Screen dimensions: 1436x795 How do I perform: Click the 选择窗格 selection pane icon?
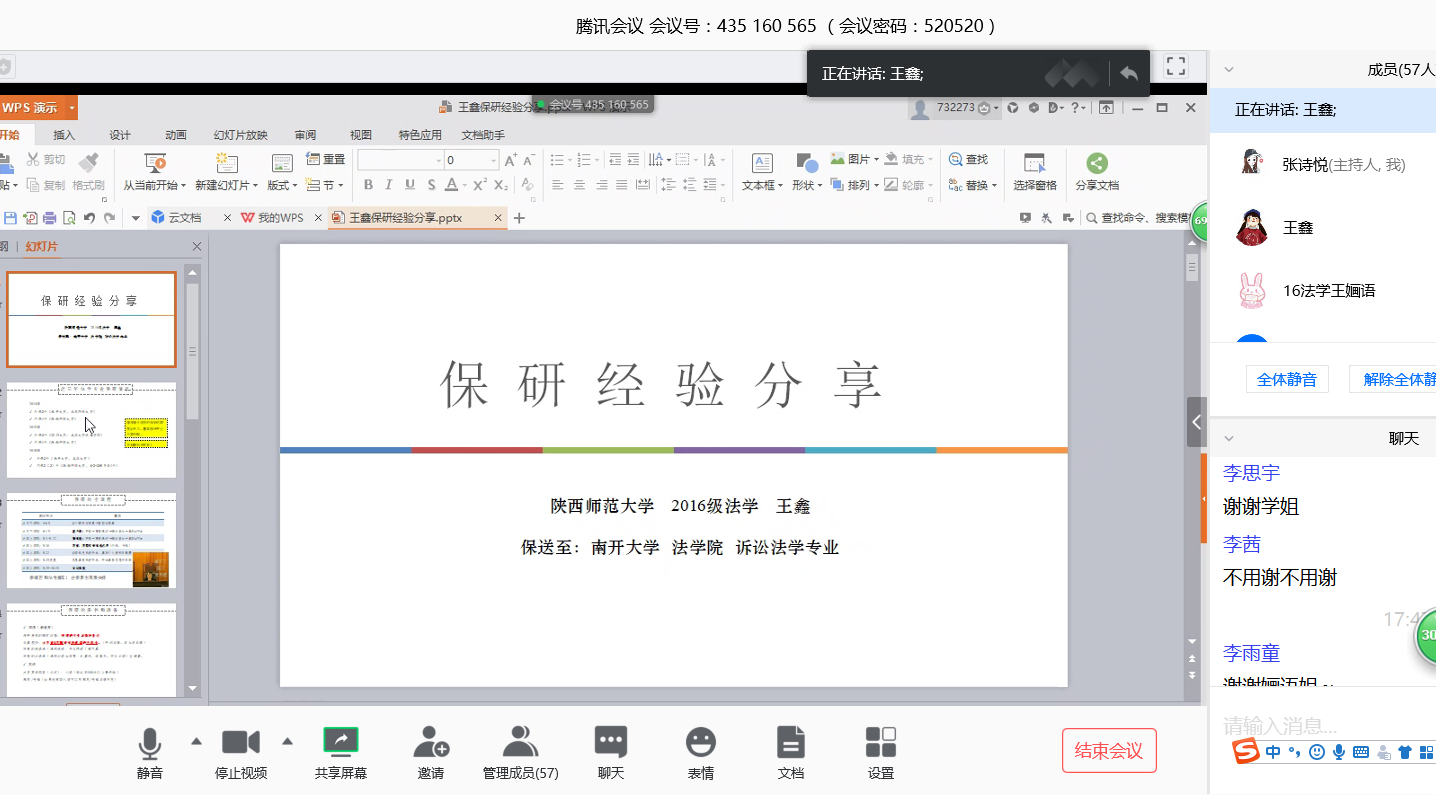[1035, 163]
